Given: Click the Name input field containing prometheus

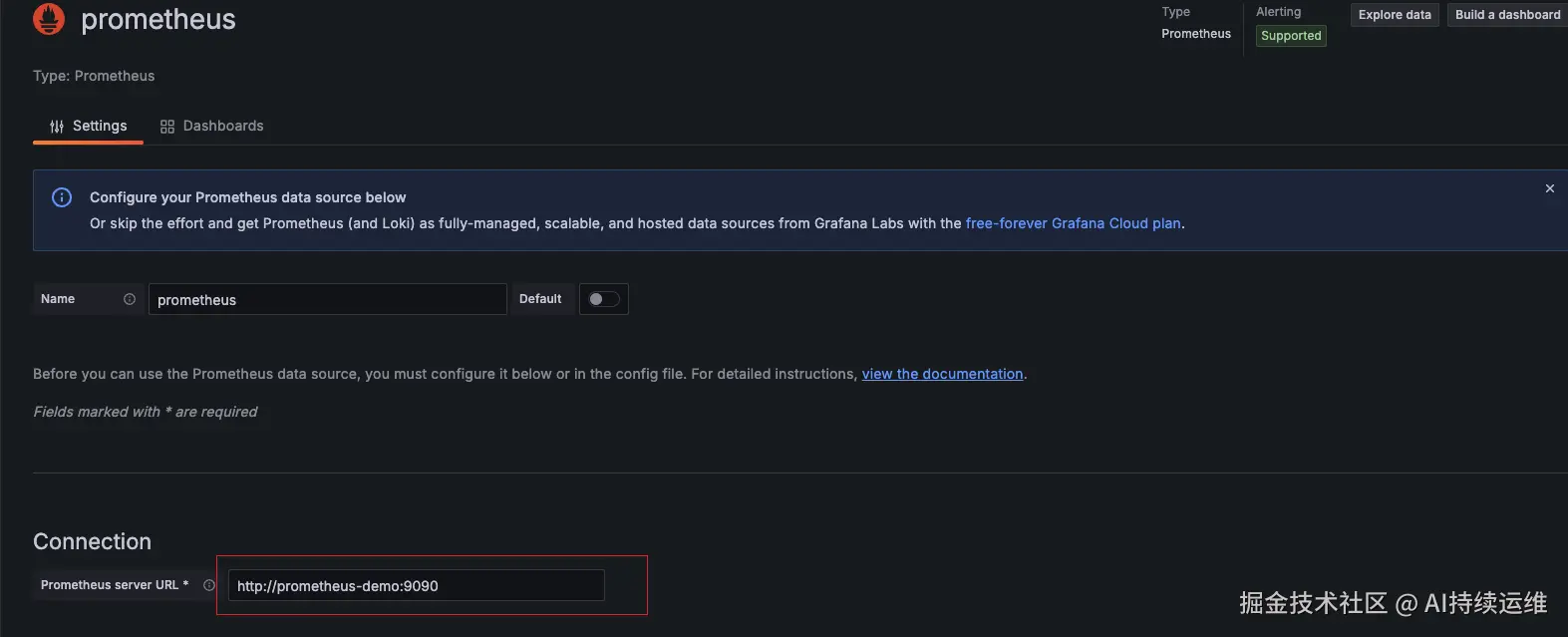Looking at the screenshot, I should 328,299.
